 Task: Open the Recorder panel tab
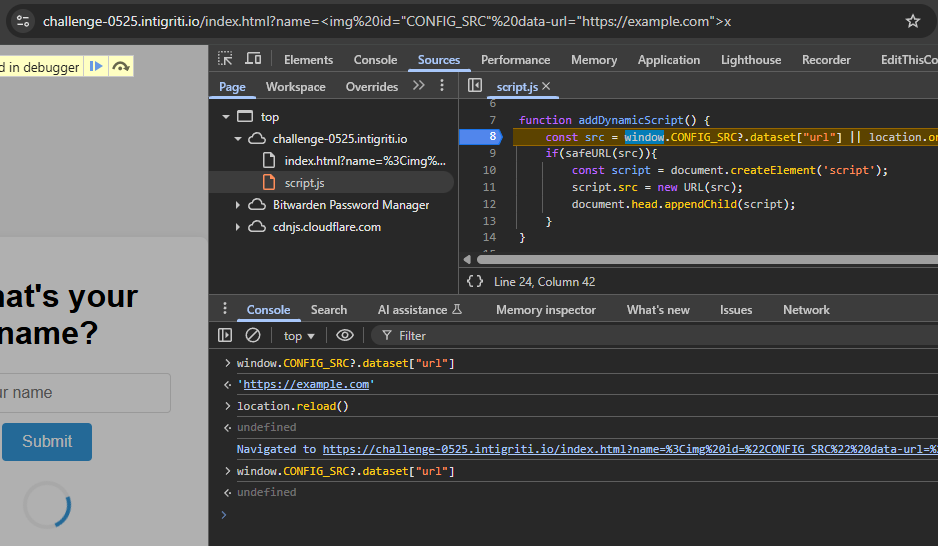click(x=826, y=60)
